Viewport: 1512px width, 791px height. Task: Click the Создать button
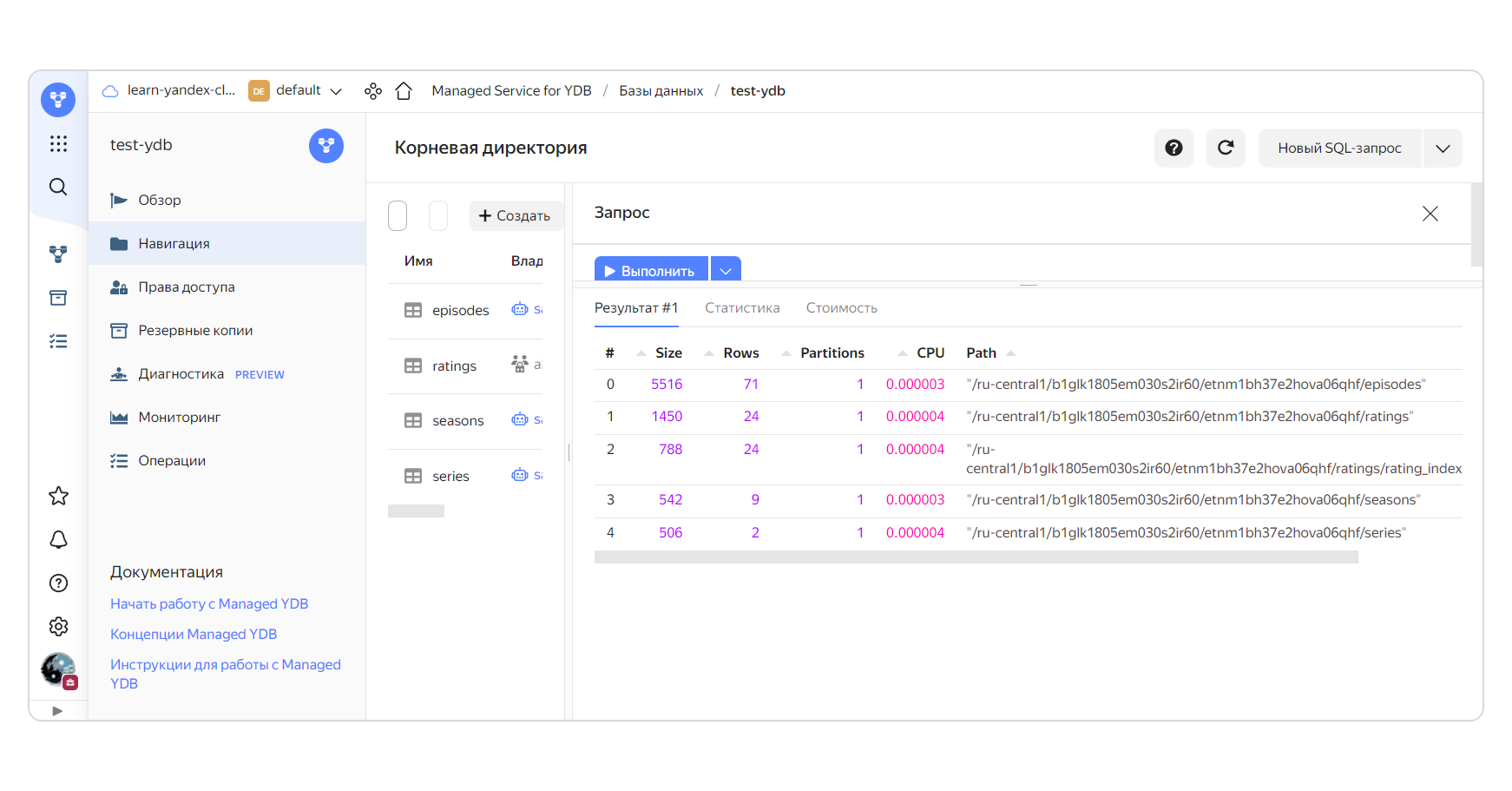pos(515,215)
